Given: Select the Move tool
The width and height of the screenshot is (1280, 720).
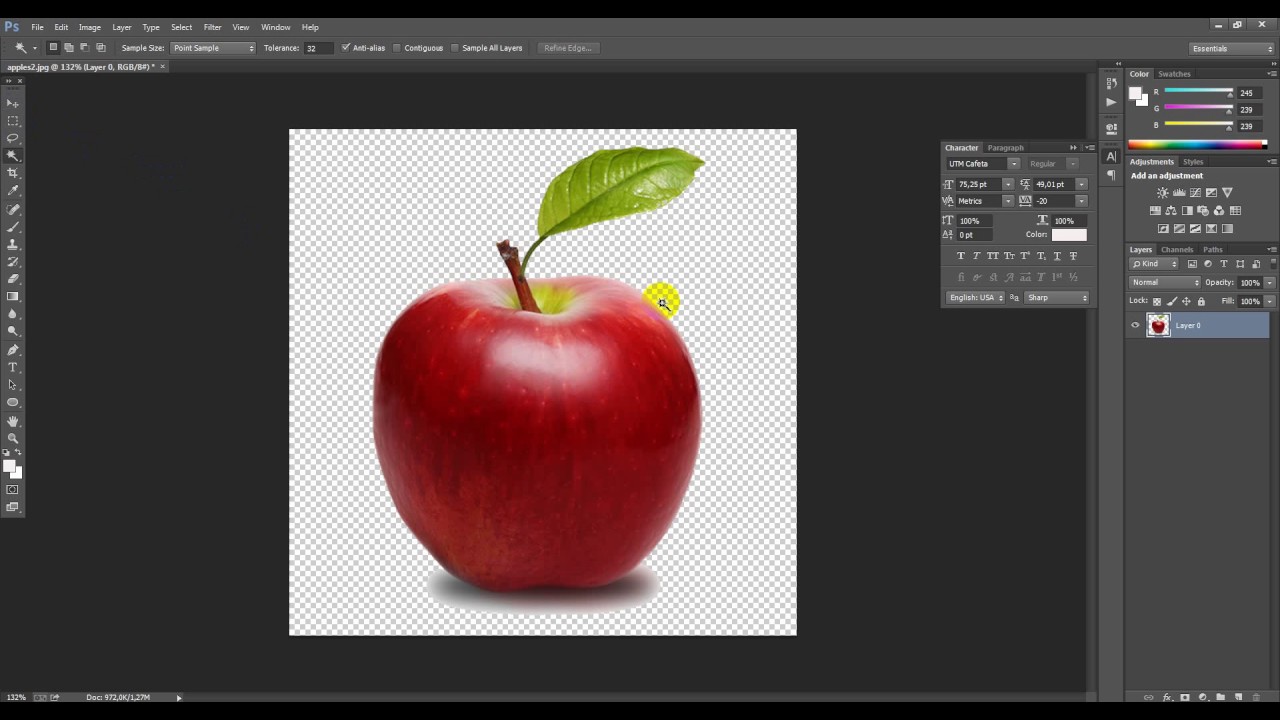Looking at the screenshot, I should (13, 103).
